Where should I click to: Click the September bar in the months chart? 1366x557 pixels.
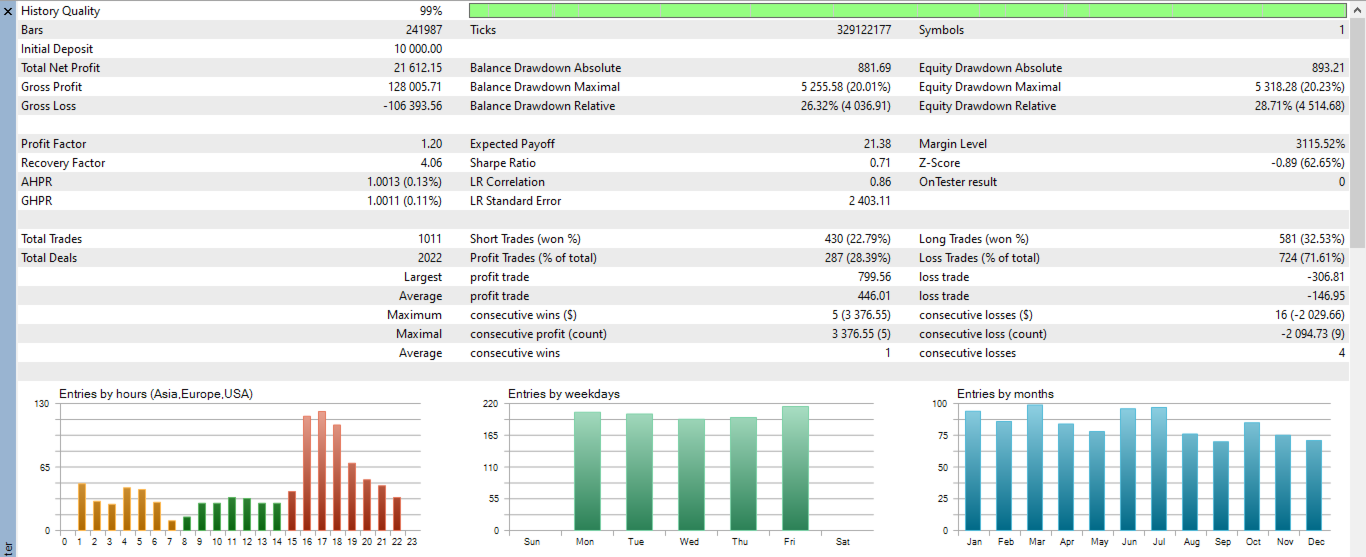pos(1221,486)
